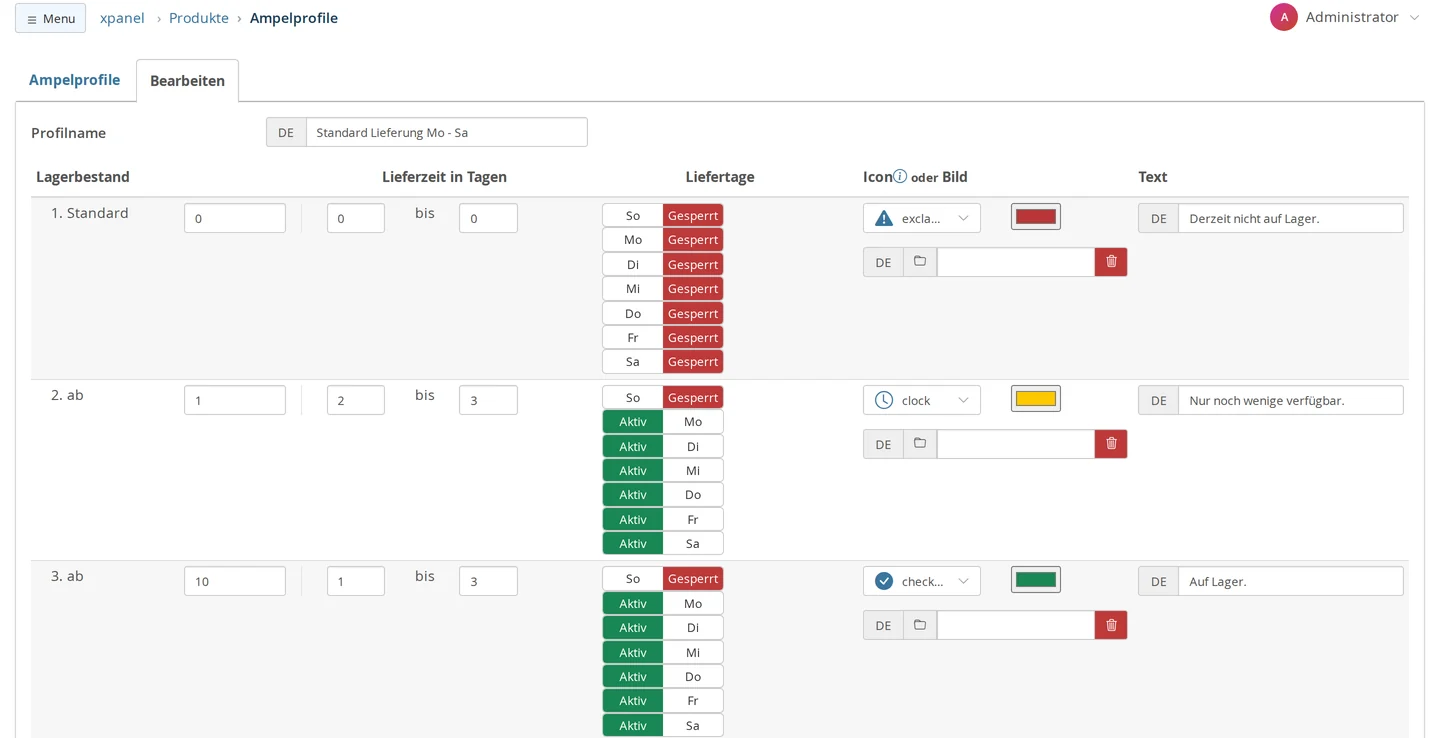Screen dimensions: 1440x738
Task: Open folder browser in the '3. ab' row
Action: 920,625
